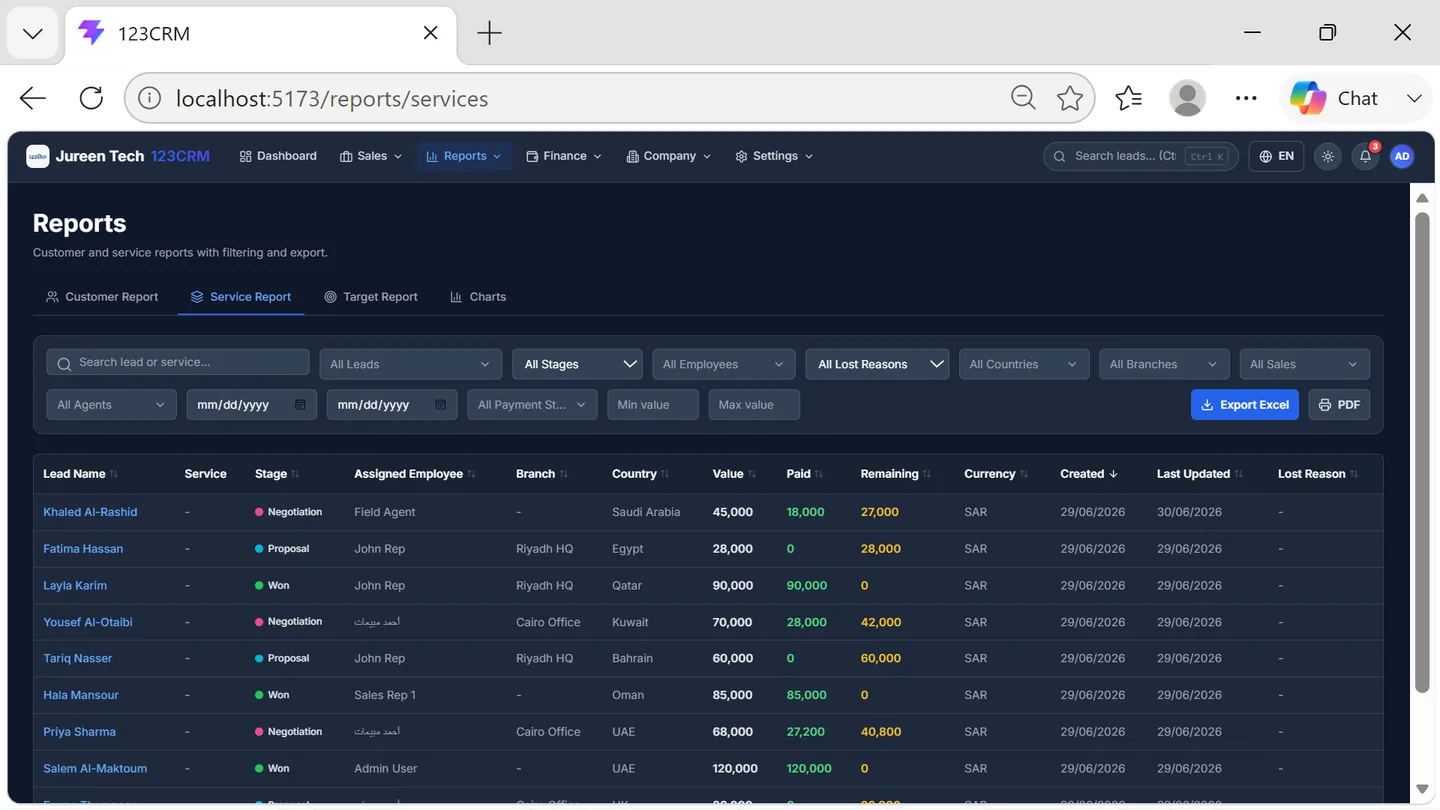Image resolution: width=1440 pixels, height=810 pixels.
Task: Click the page vertical scrollbar thumb
Action: click(1422, 450)
